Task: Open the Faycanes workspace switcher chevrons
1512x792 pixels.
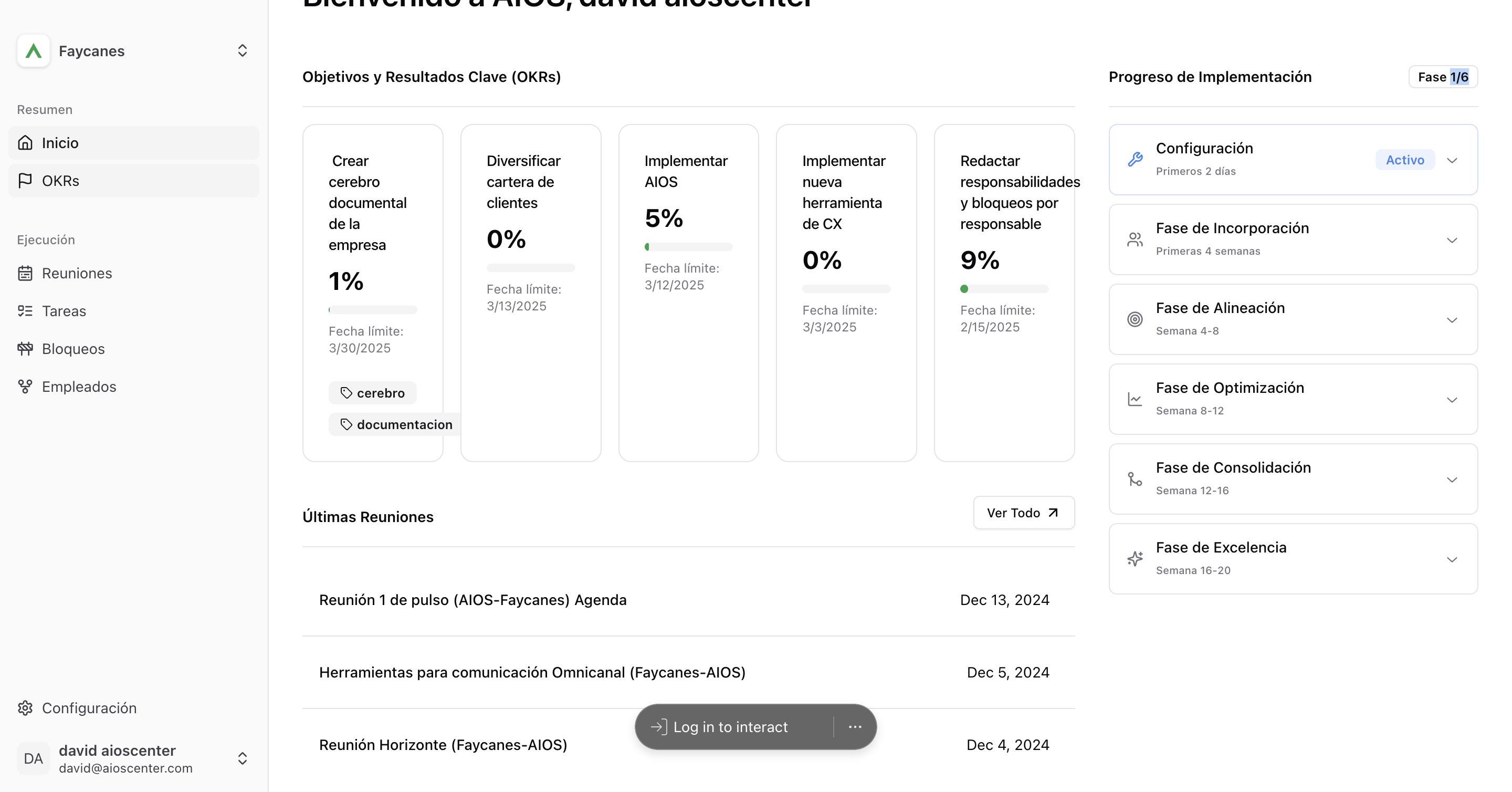Action: point(243,51)
